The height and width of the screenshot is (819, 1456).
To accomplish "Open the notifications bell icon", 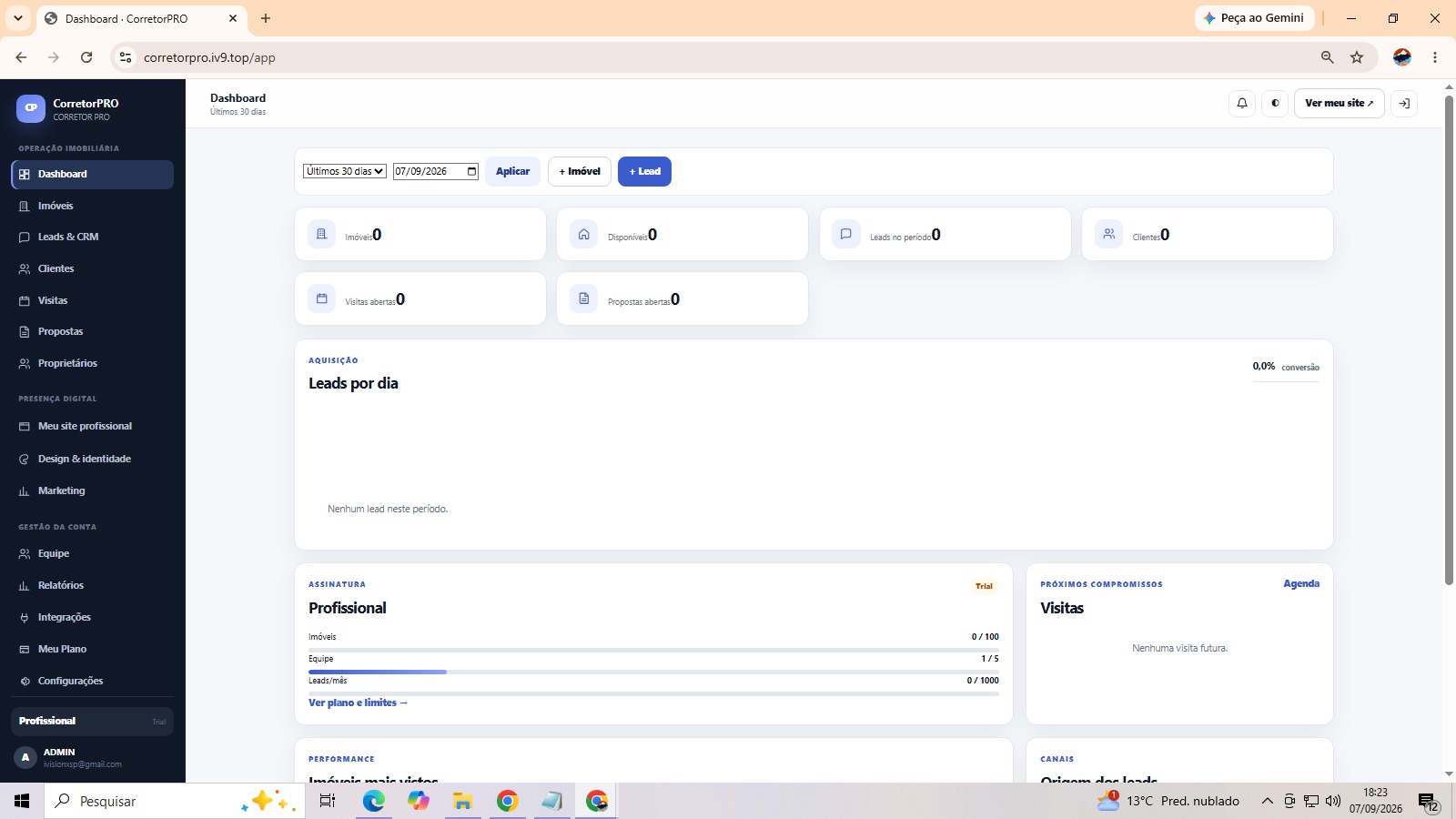I will coord(1242,103).
